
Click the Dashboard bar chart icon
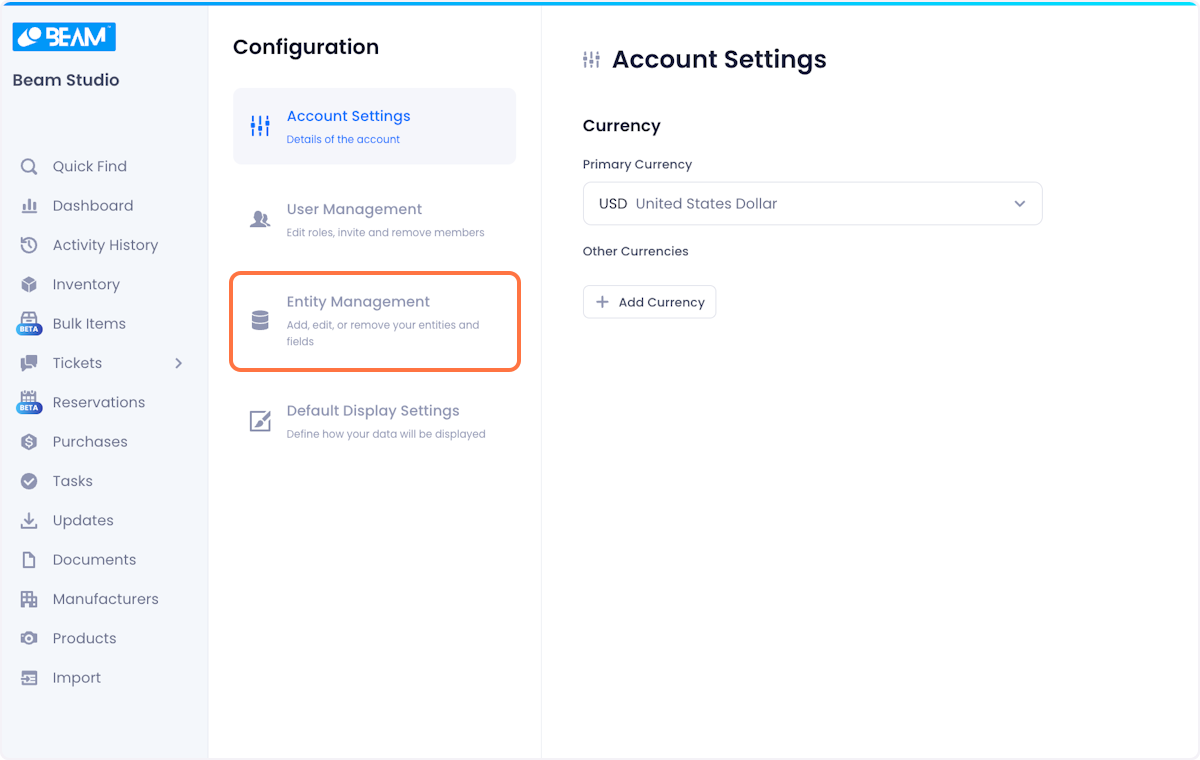click(29, 206)
